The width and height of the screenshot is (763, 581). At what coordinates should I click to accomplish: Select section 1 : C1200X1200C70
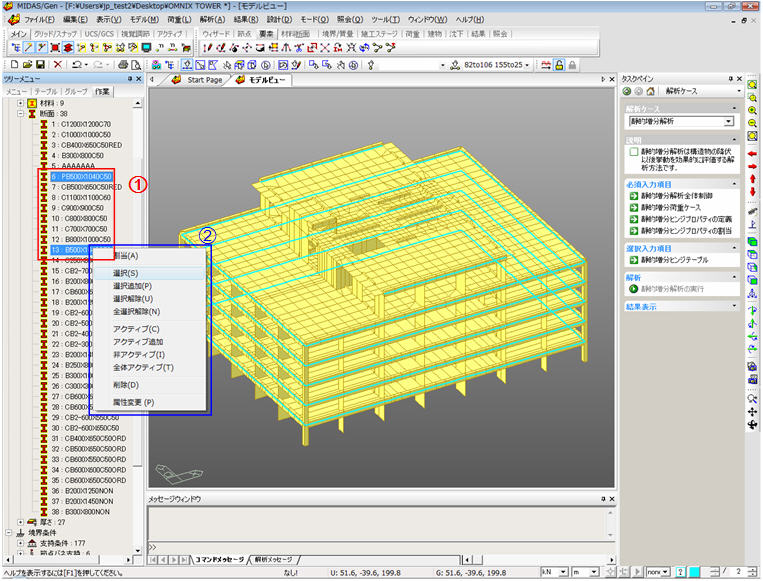[x=81, y=124]
